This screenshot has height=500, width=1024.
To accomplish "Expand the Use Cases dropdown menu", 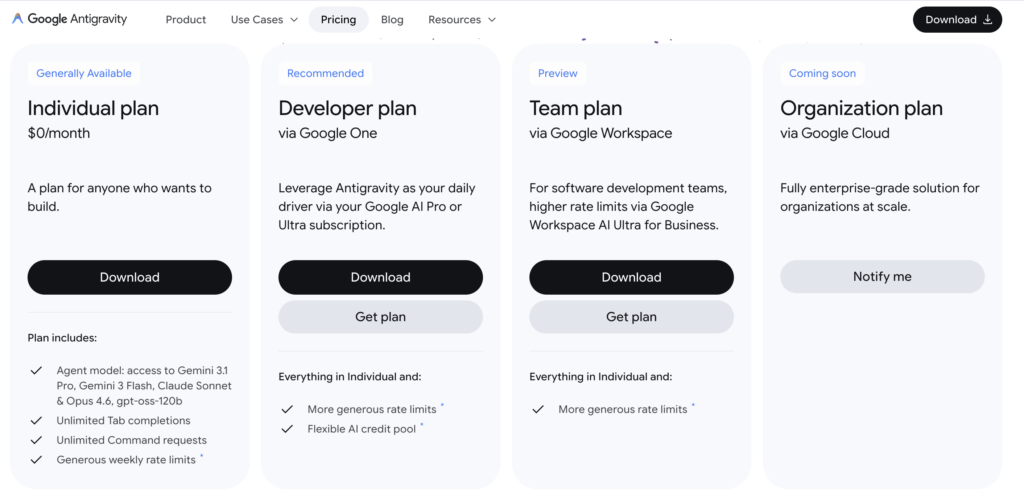I will (264, 19).
